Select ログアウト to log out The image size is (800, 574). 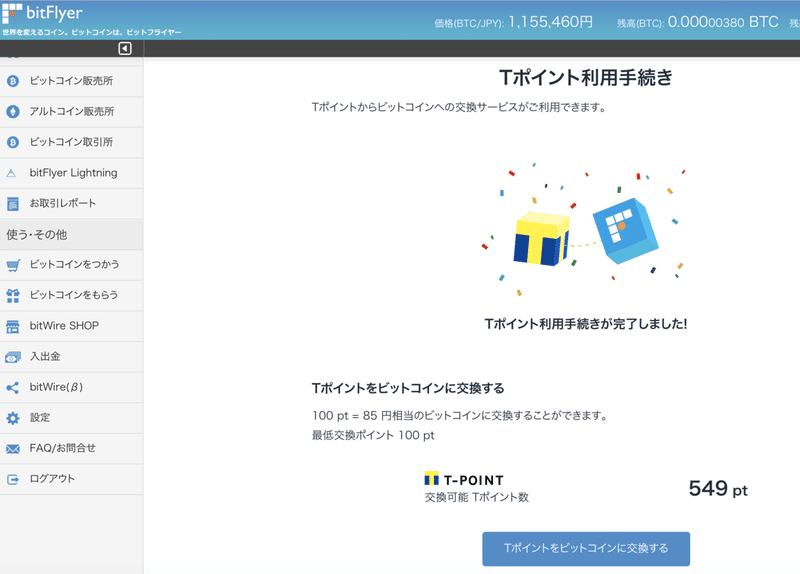[x=71, y=479]
